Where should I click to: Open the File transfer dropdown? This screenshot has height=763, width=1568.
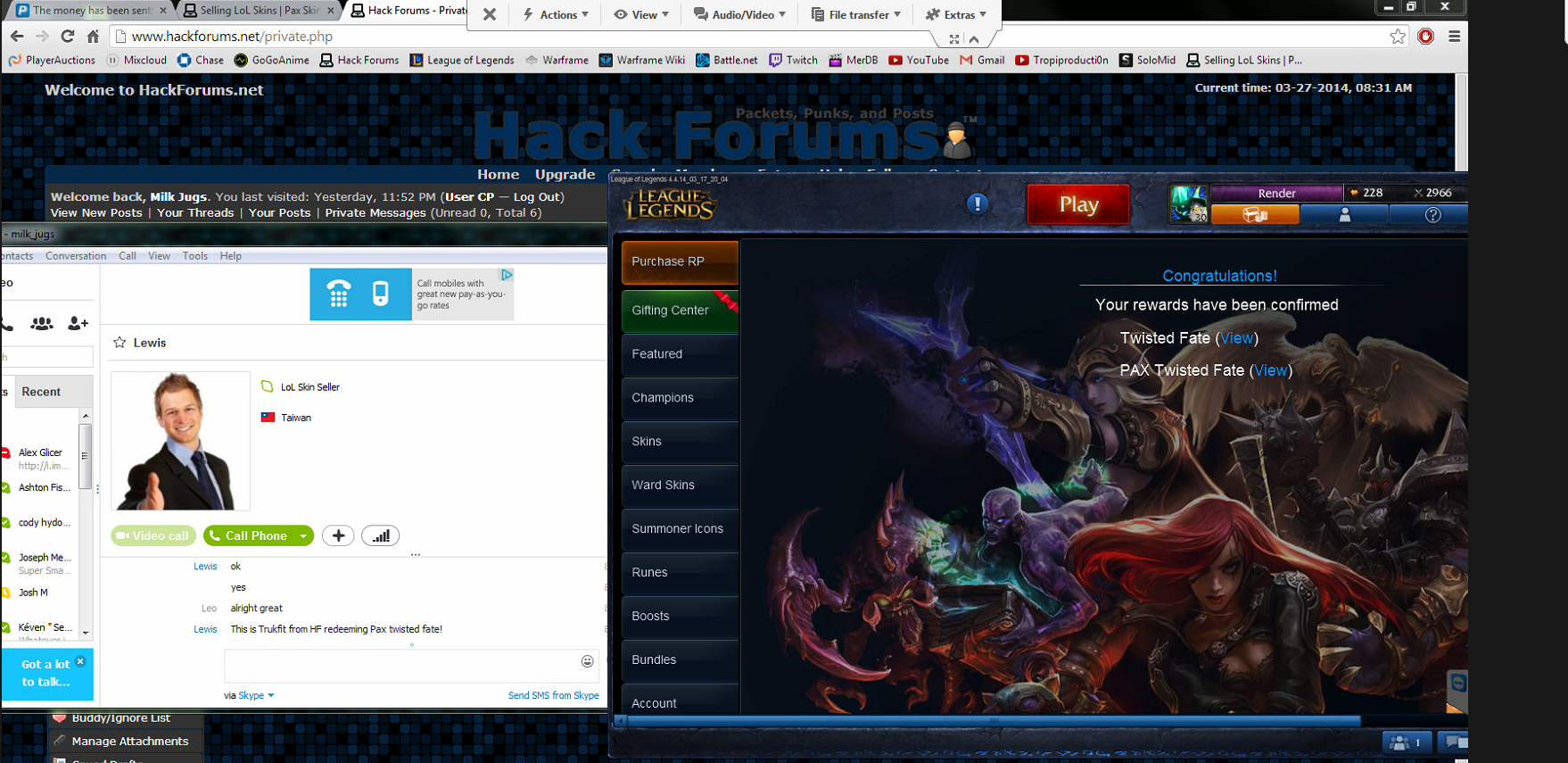coord(855,14)
